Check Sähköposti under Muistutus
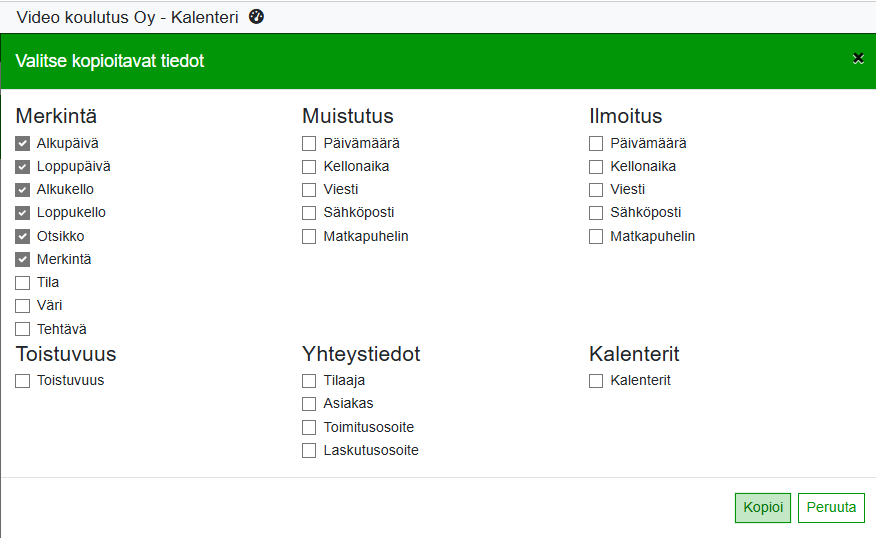876x538 pixels. pyautogui.click(x=309, y=213)
